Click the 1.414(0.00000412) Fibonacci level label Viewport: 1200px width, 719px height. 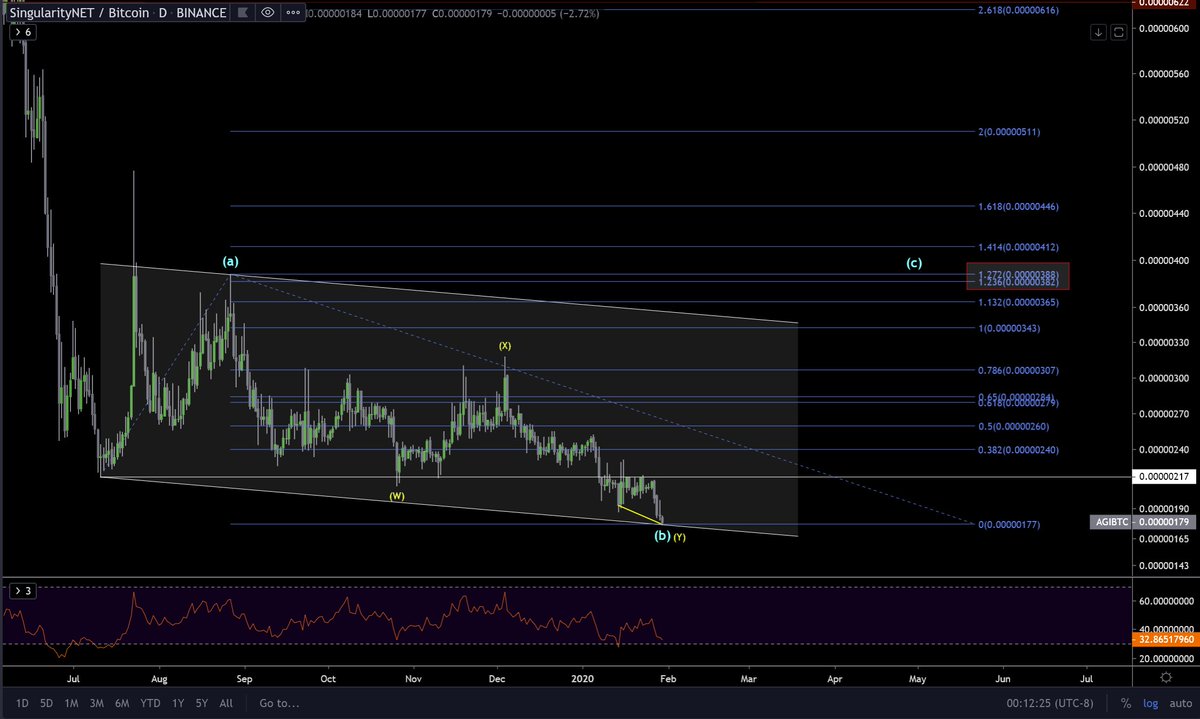1018,246
